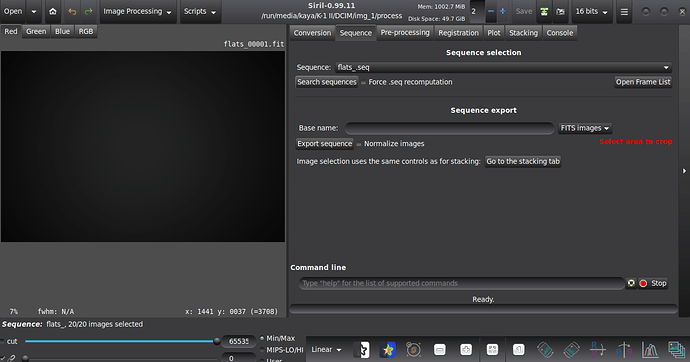Click the green save-as download icon
The width and height of the screenshot is (690, 362).
544,11
